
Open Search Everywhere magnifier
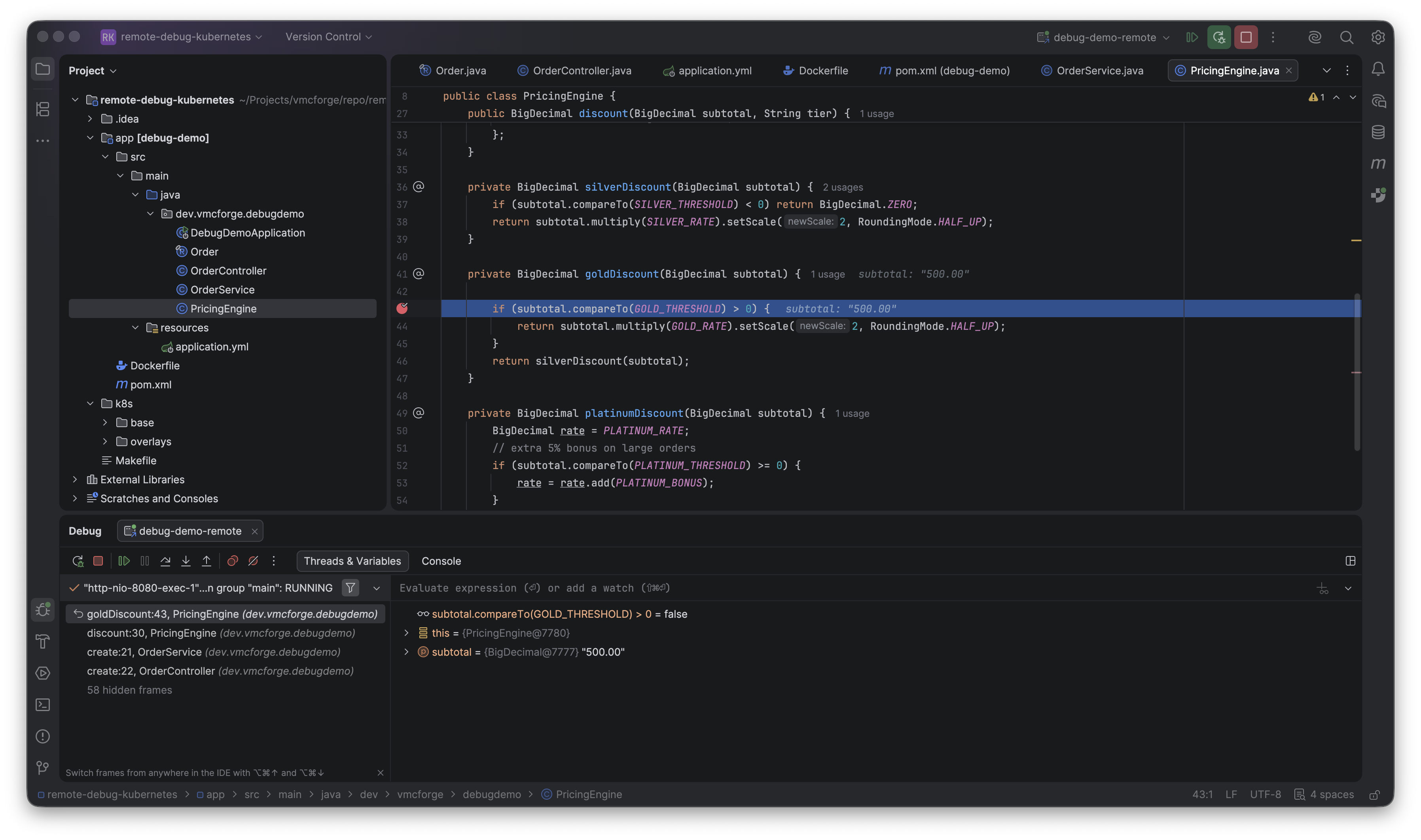coord(1346,37)
